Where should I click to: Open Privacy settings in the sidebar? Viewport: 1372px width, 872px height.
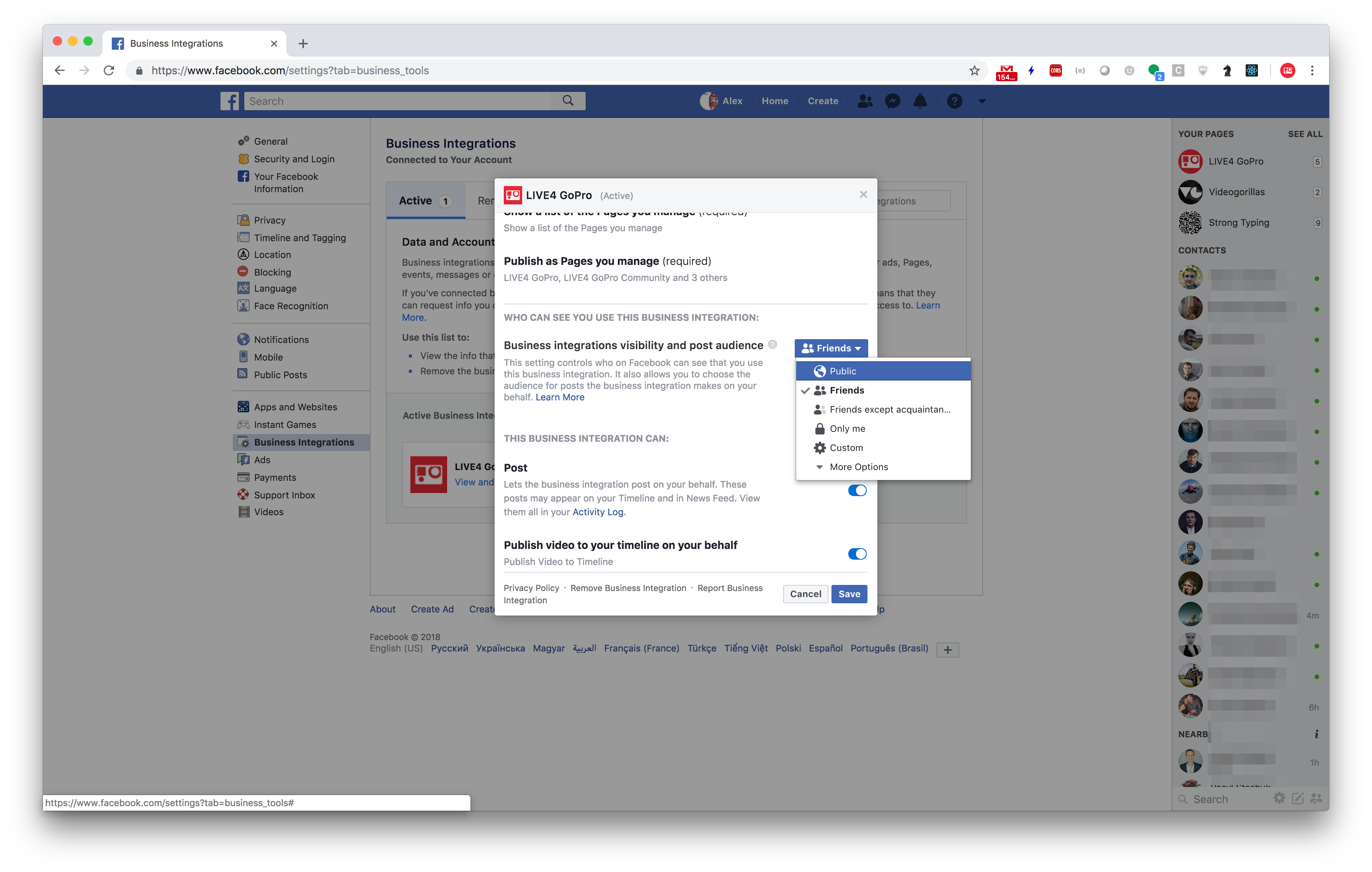pyautogui.click(x=269, y=220)
